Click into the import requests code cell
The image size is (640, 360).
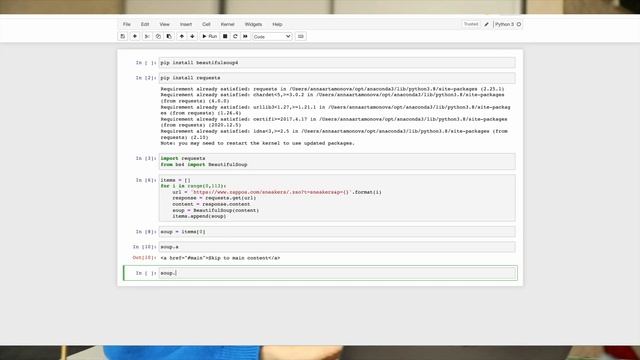(x=337, y=162)
